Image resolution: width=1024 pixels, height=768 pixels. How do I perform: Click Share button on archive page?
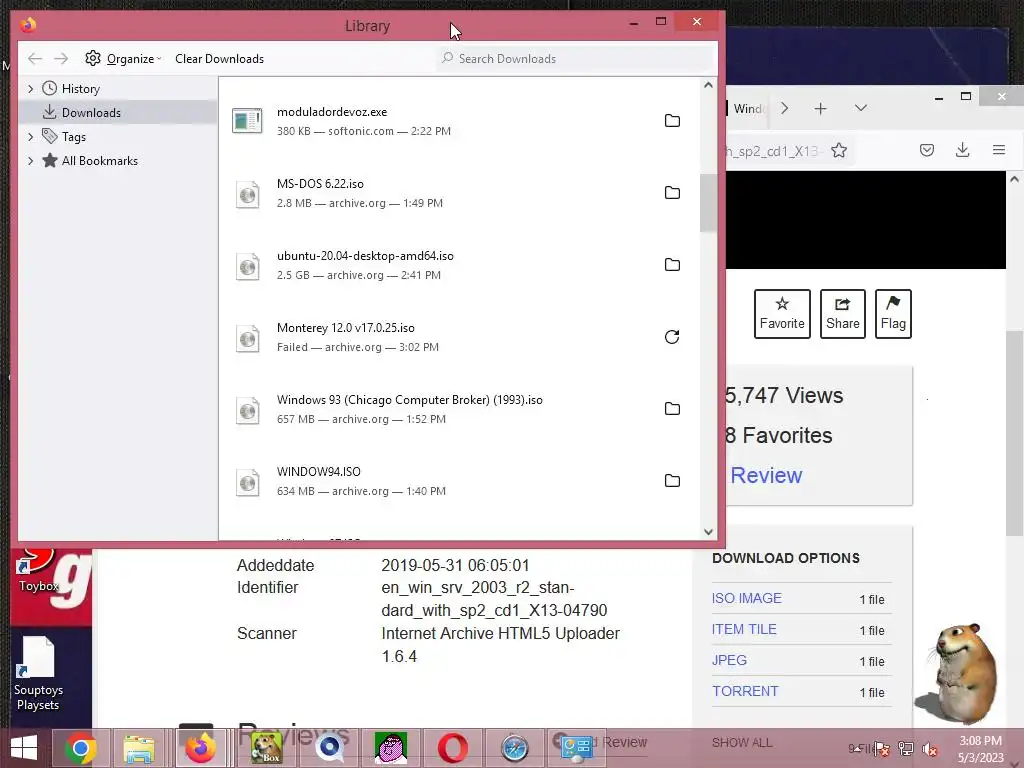coord(842,314)
